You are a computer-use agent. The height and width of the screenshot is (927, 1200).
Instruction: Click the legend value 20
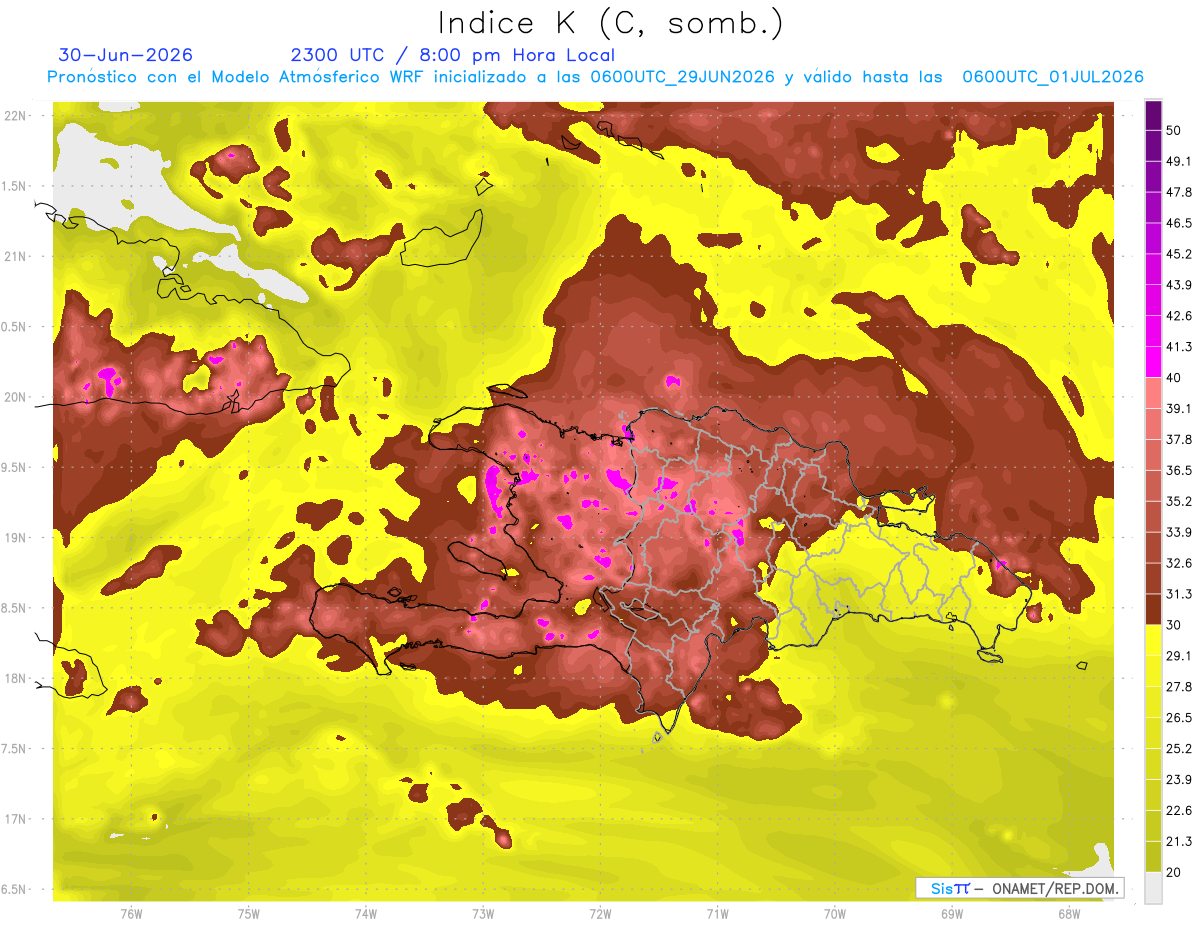tap(1174, 873)
